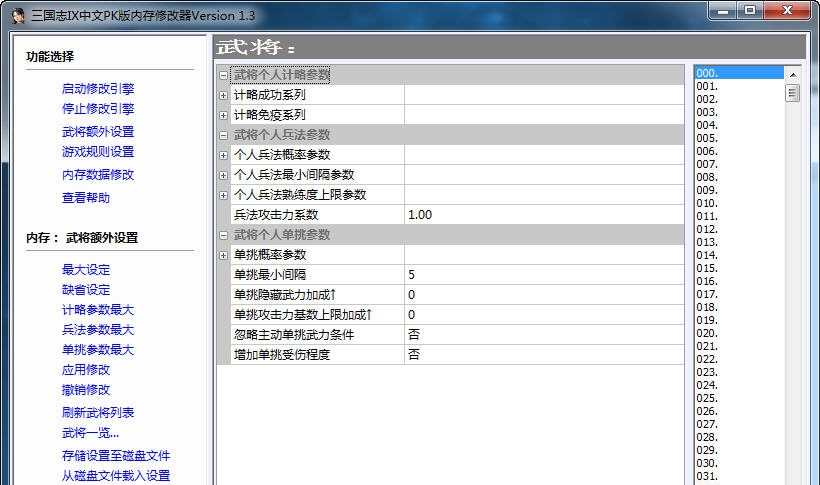Apply 最大设定
The width and height of the screenshot is (820, 485).
click(86, 270)
